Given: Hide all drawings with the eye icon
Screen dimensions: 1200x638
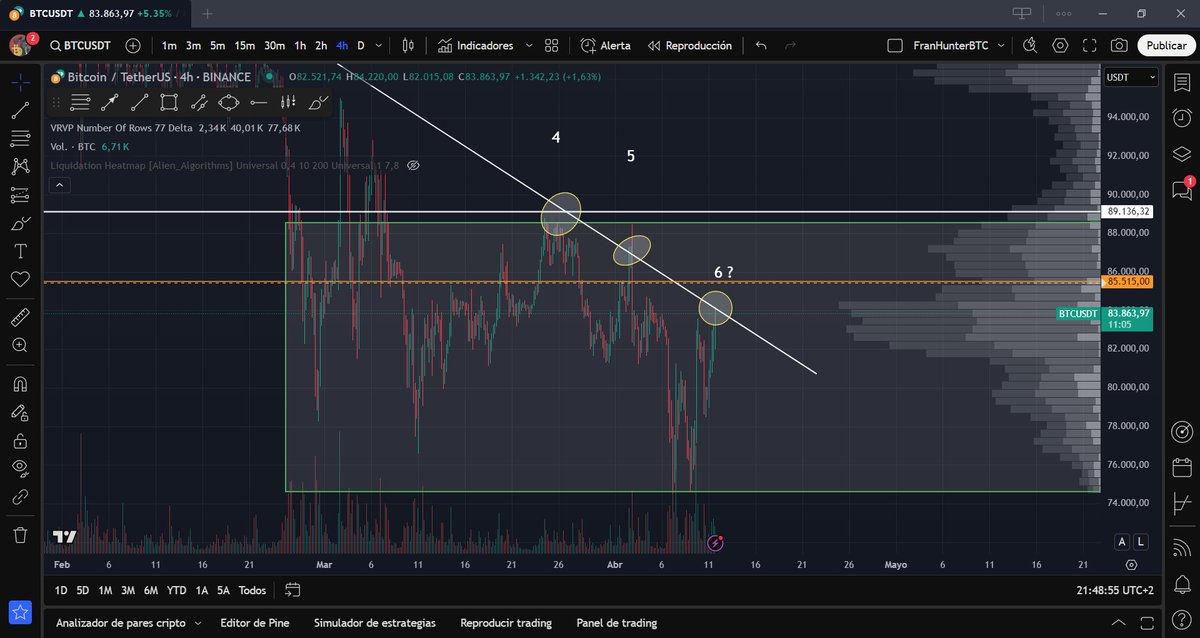Looking at the screenshot, I should pos(20,468).
